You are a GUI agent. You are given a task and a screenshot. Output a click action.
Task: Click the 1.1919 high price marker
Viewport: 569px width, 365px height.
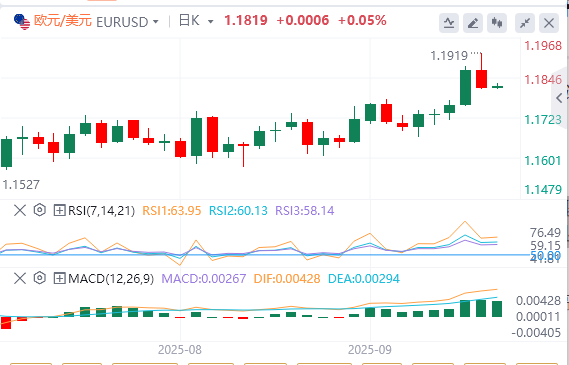click(449, 56)
